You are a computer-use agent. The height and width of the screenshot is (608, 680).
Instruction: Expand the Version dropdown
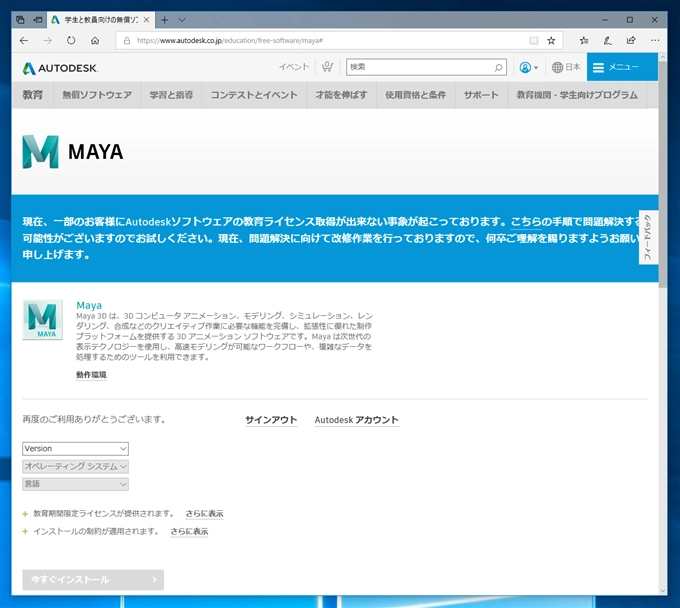pos(75,448)
